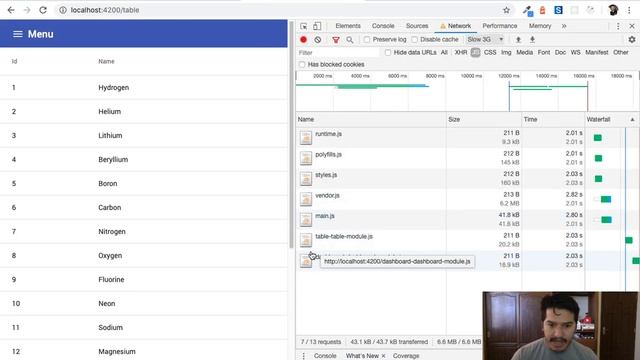Open the Chrome three-dot menu
The height and width of the screenshot is (360, 640).
tap(629, 10)
